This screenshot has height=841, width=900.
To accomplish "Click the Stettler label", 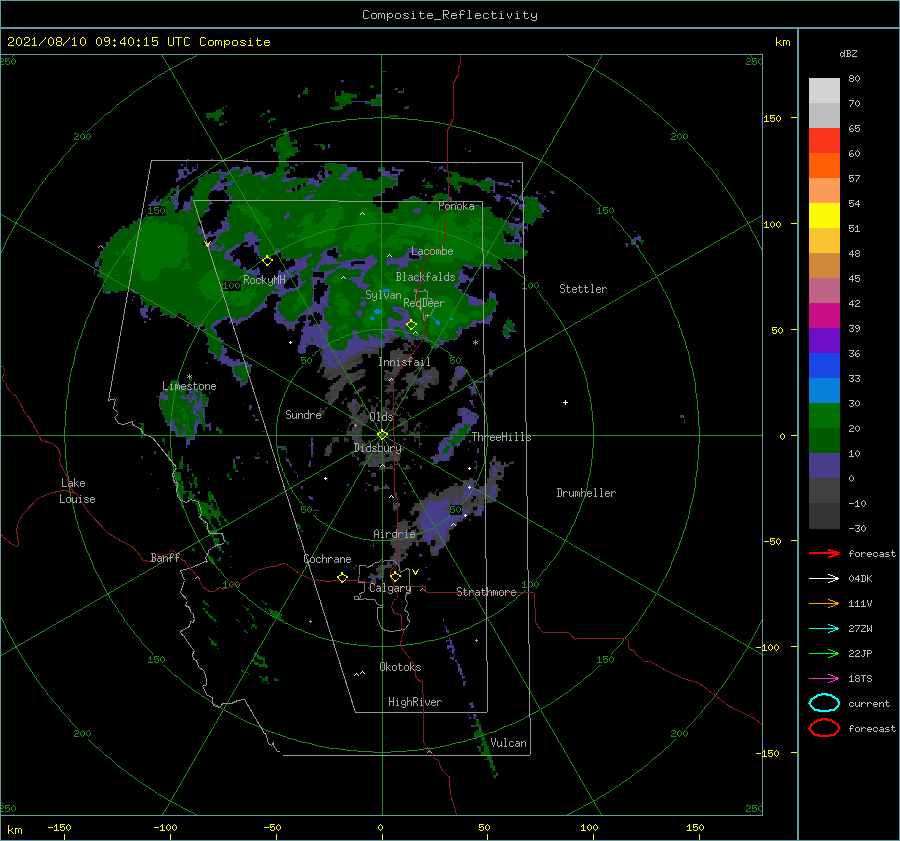I will pyautogui.click(x=583, y=289).
